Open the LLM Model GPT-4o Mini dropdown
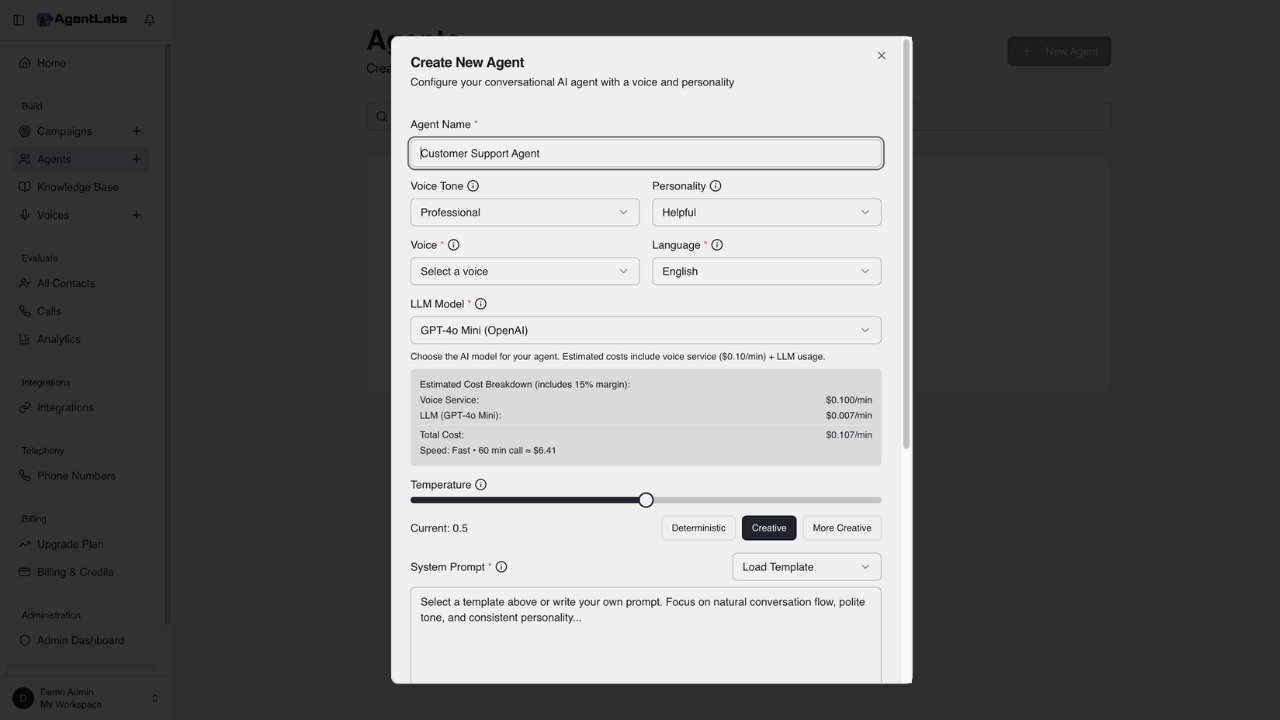1280x720 pixels. point(646,330)
